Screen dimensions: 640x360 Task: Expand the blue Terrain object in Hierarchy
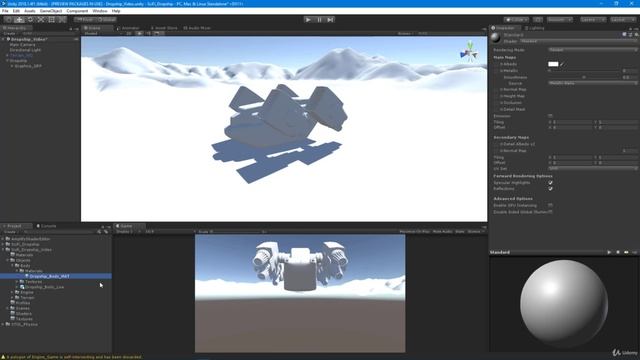pyautogui.click(x=7, y=55)
